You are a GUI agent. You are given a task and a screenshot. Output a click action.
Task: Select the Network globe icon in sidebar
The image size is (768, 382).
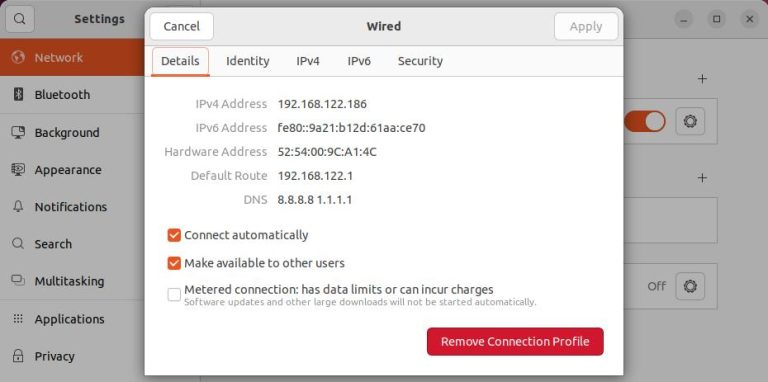pos(19,57)
